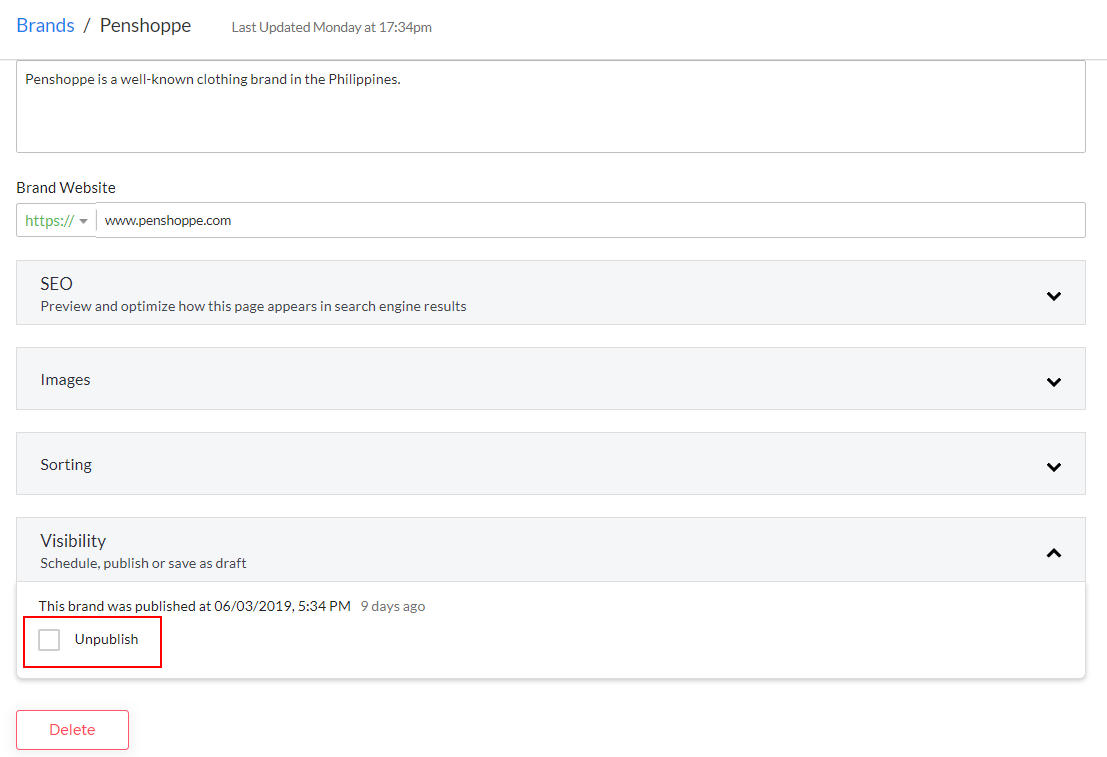Click the Last Updated Monday timestamp
Viewport: 1107px width, 757px height.
click(x=332, y=28)
